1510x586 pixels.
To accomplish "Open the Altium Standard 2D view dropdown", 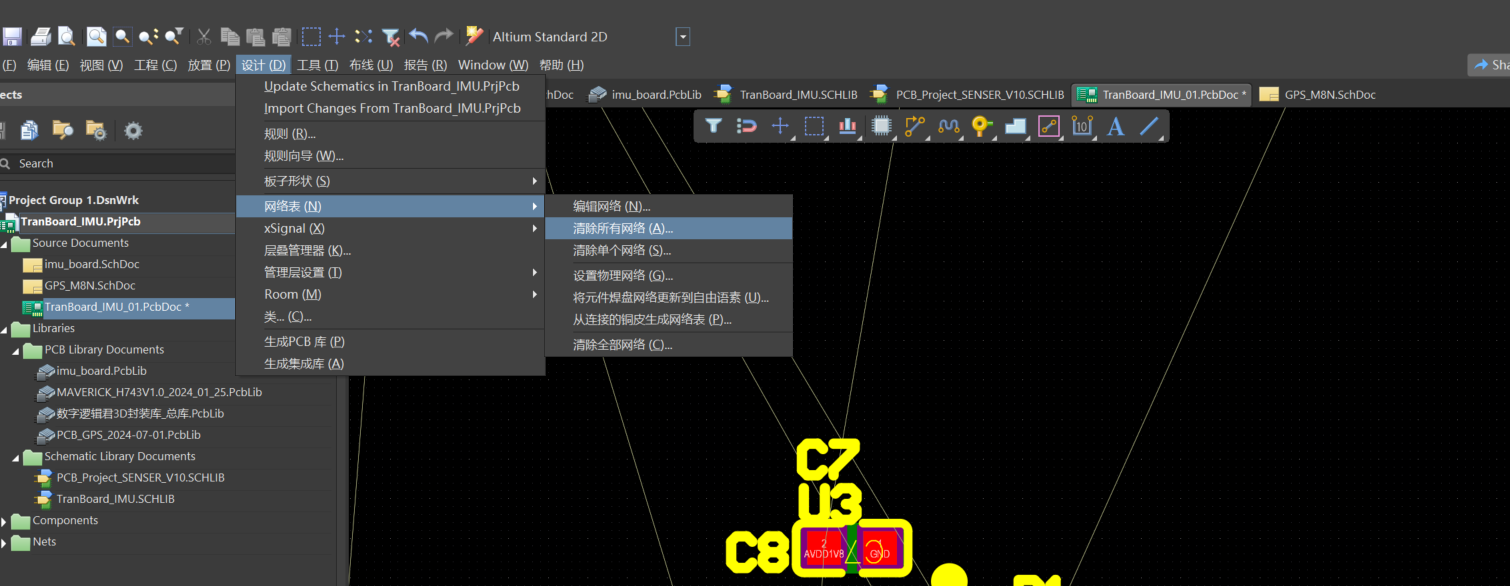I will (x=682, y=36).
